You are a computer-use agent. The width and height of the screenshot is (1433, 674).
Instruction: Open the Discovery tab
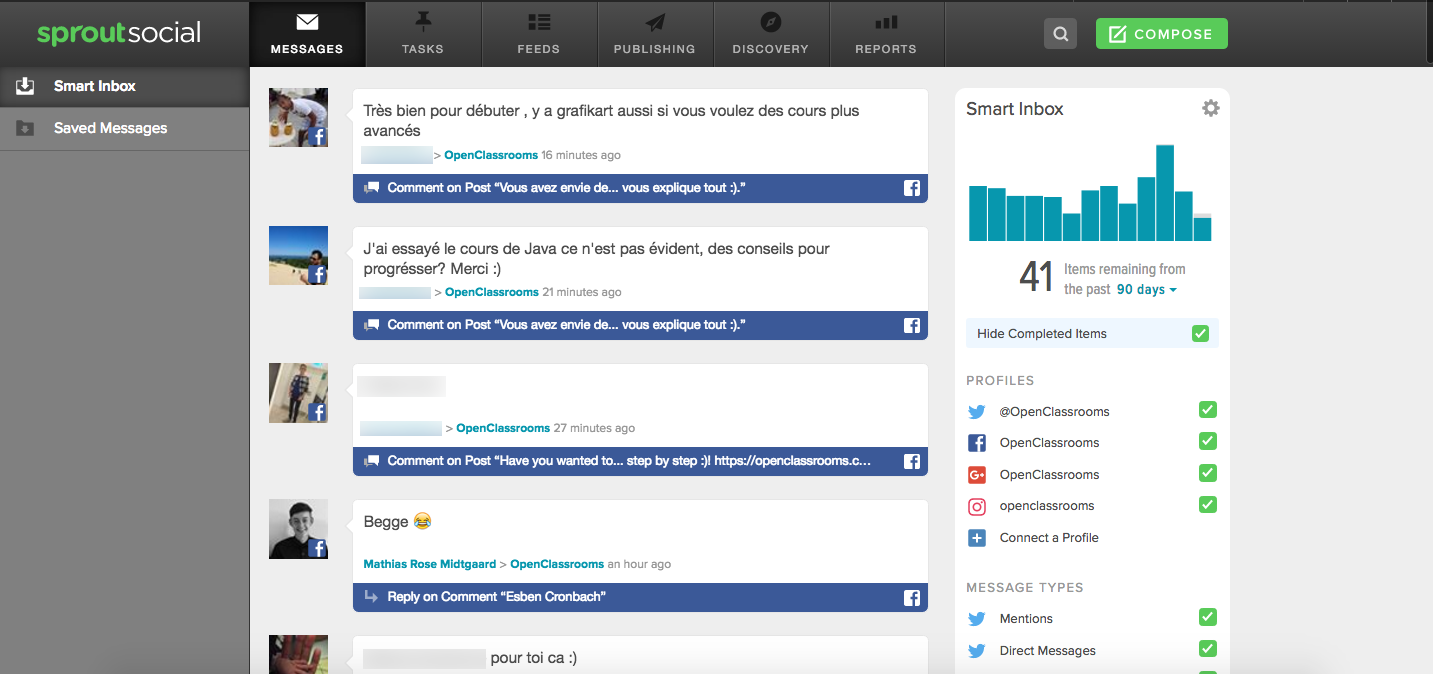click(770, 34)
